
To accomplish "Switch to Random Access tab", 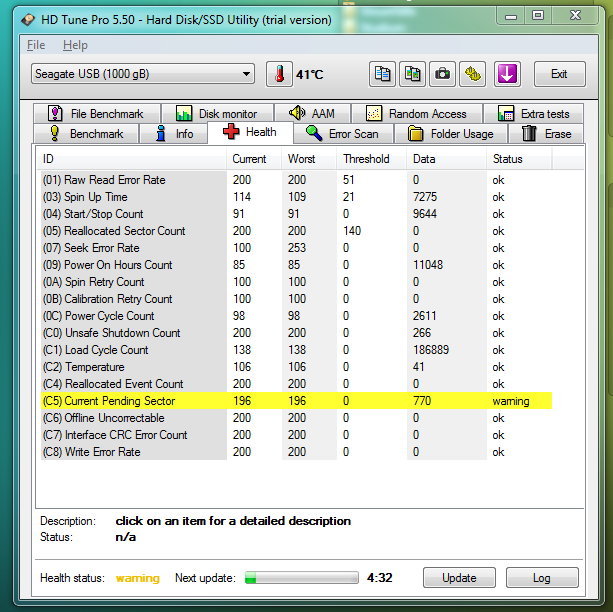I will pyautogui.click(x=417, y=114).
